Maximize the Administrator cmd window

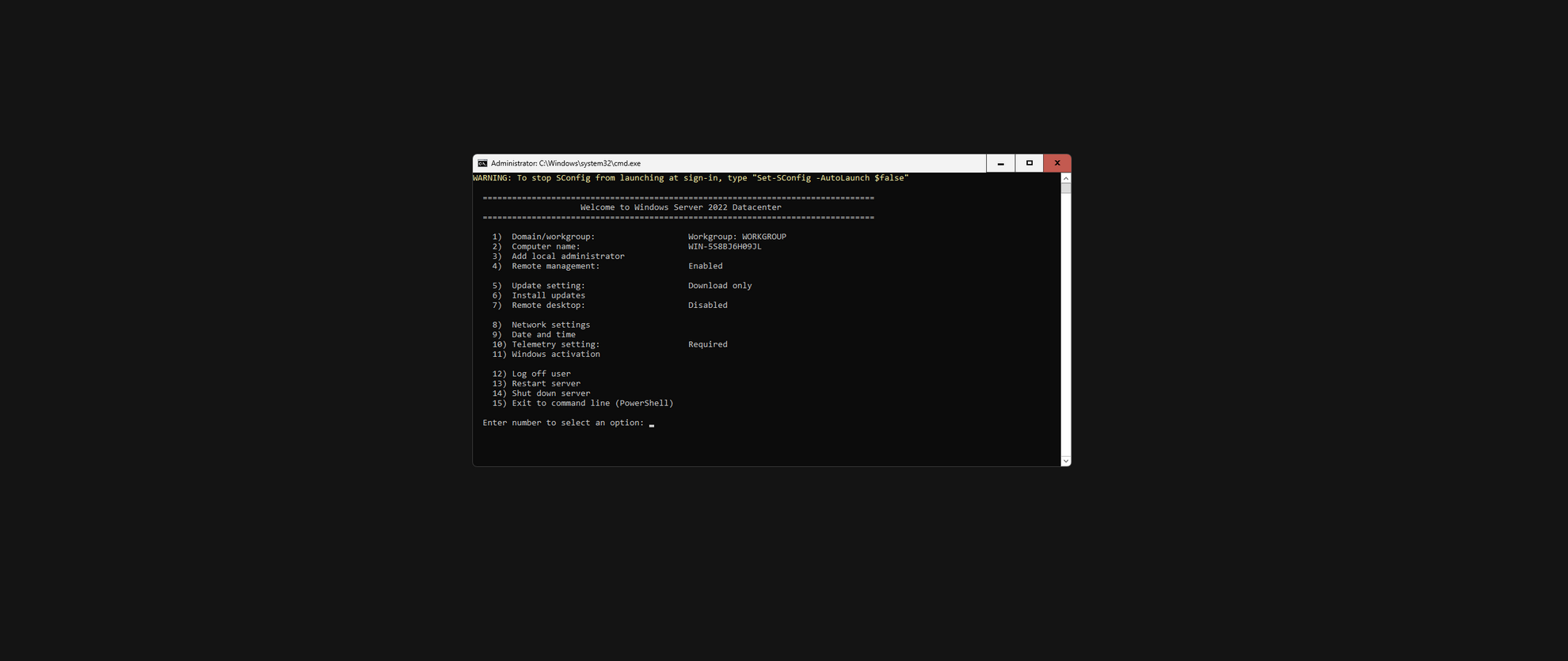tap(1029, 163)
